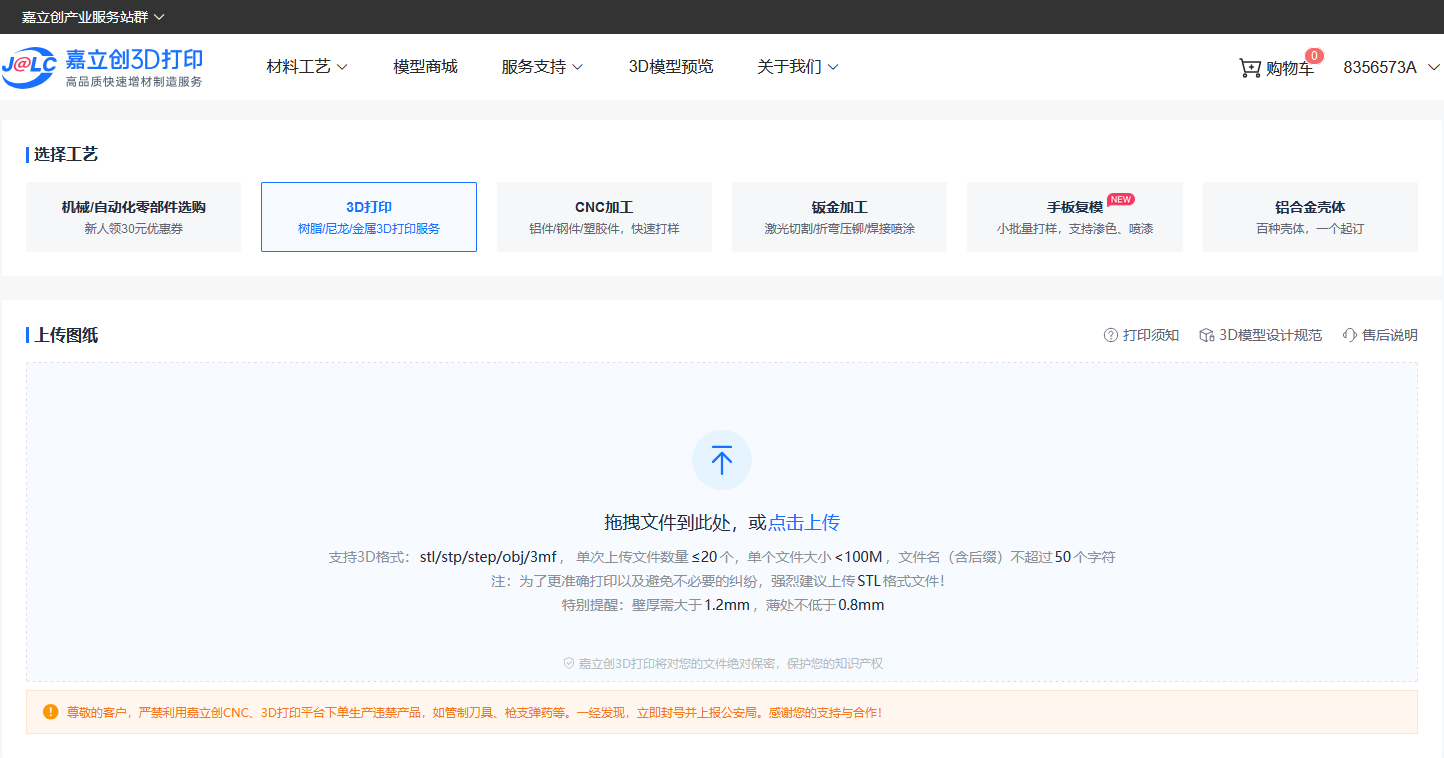Screen dimensions: 1444x758
Task: Open the 8356573A account dropdown
Action: tap(1391, 67)
